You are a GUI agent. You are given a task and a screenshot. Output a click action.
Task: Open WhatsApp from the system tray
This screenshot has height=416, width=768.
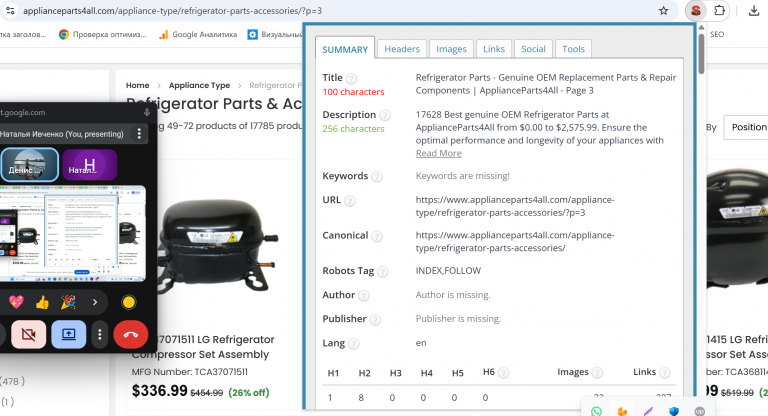coord(596,411)
